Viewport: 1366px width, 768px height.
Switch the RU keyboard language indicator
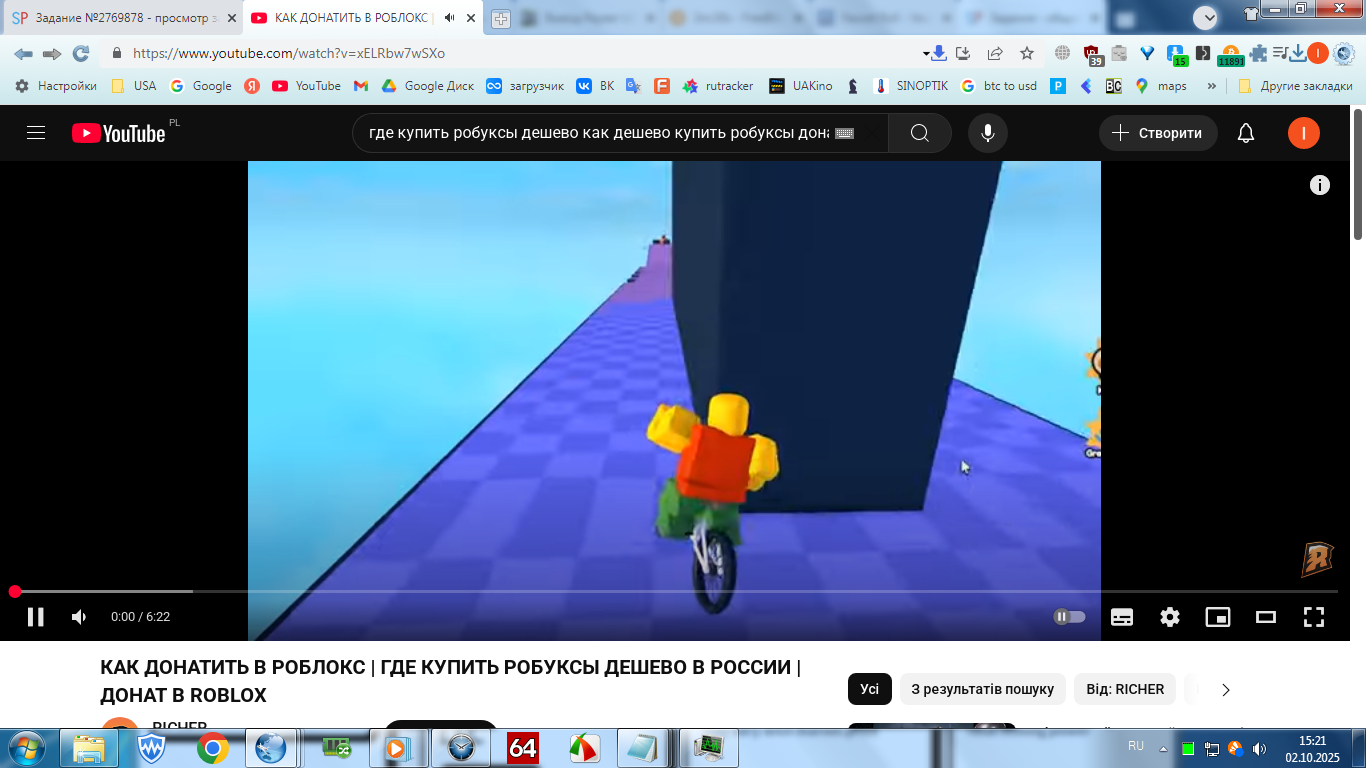1136,746
